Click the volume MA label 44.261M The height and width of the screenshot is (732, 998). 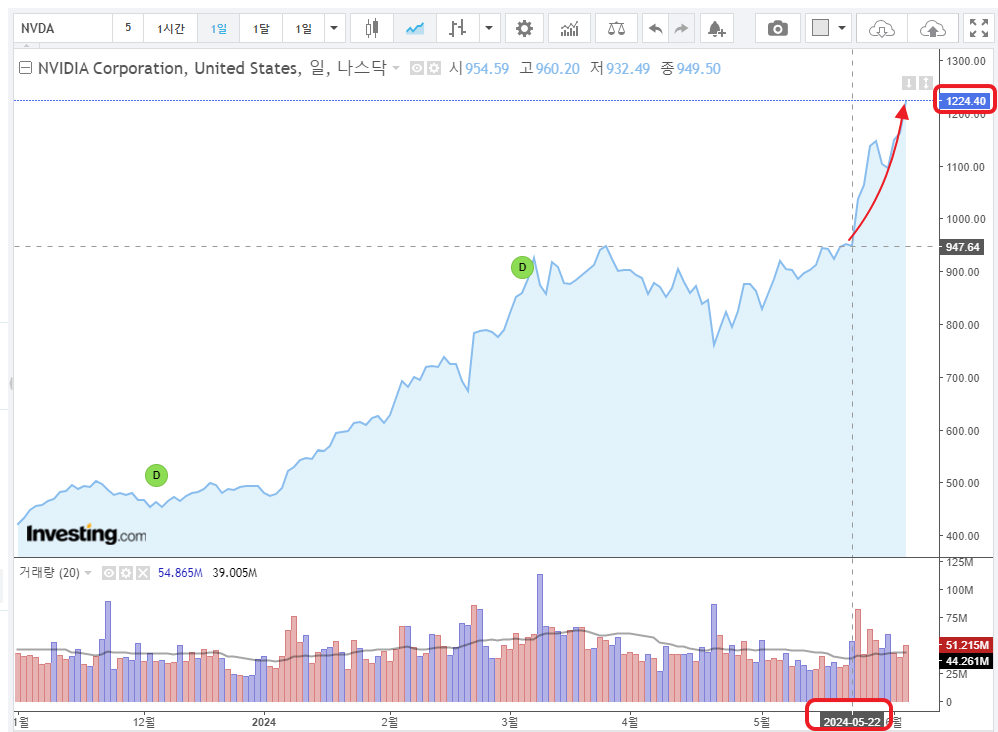966,661
